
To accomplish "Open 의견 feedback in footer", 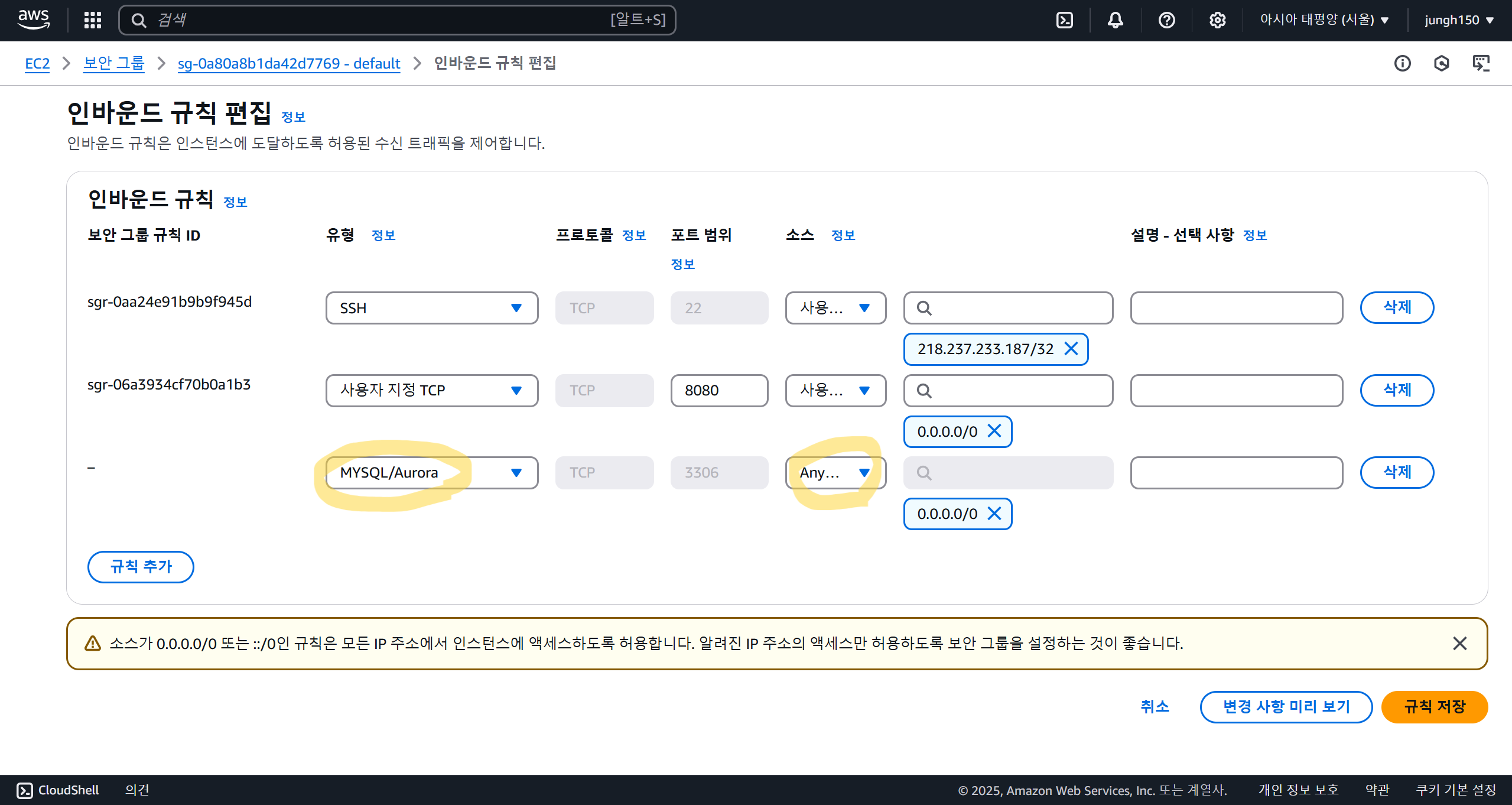I will pyautogui.click(x=137, y=790).
